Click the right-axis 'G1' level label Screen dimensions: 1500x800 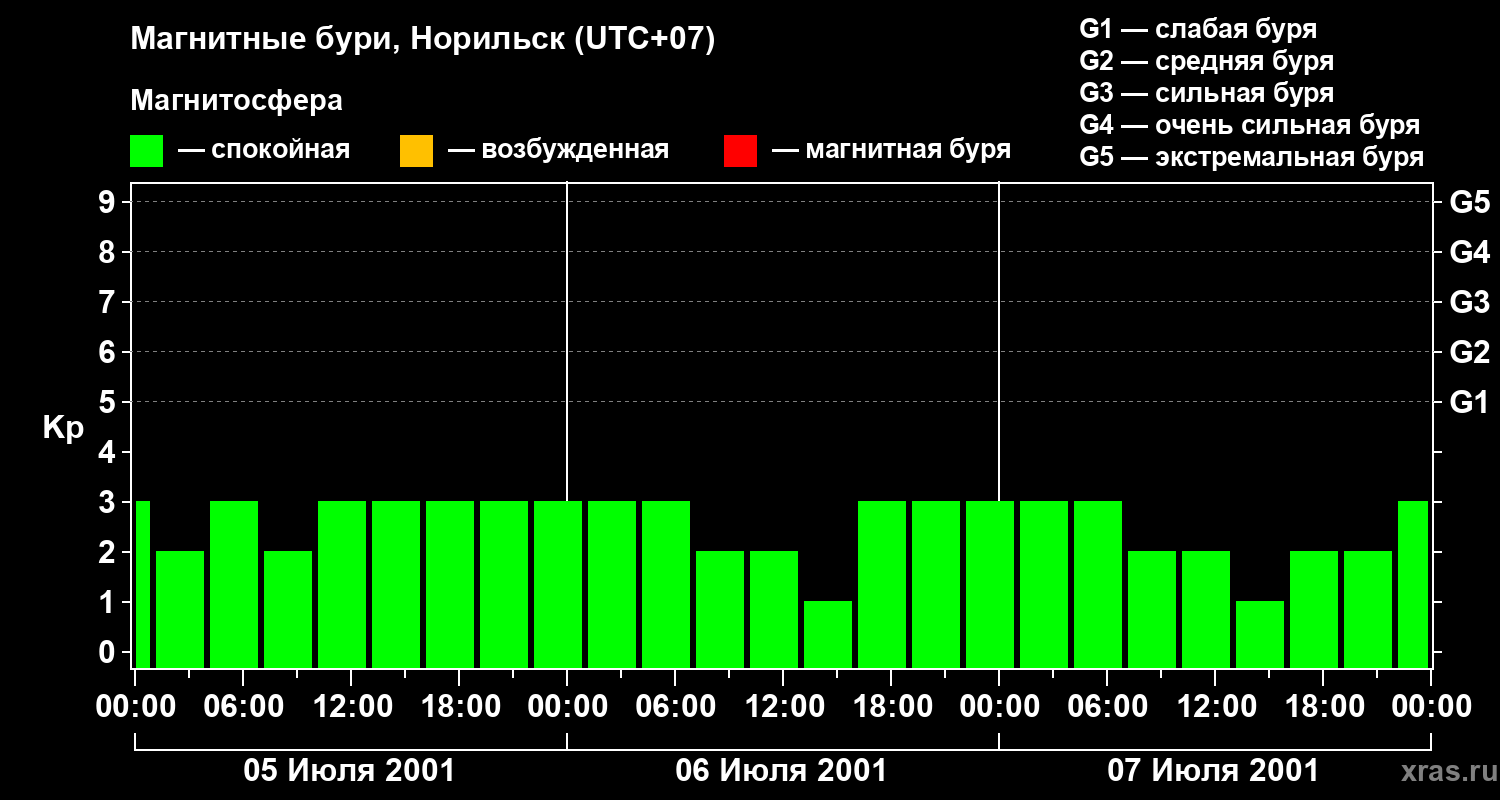click(1470, 402)
